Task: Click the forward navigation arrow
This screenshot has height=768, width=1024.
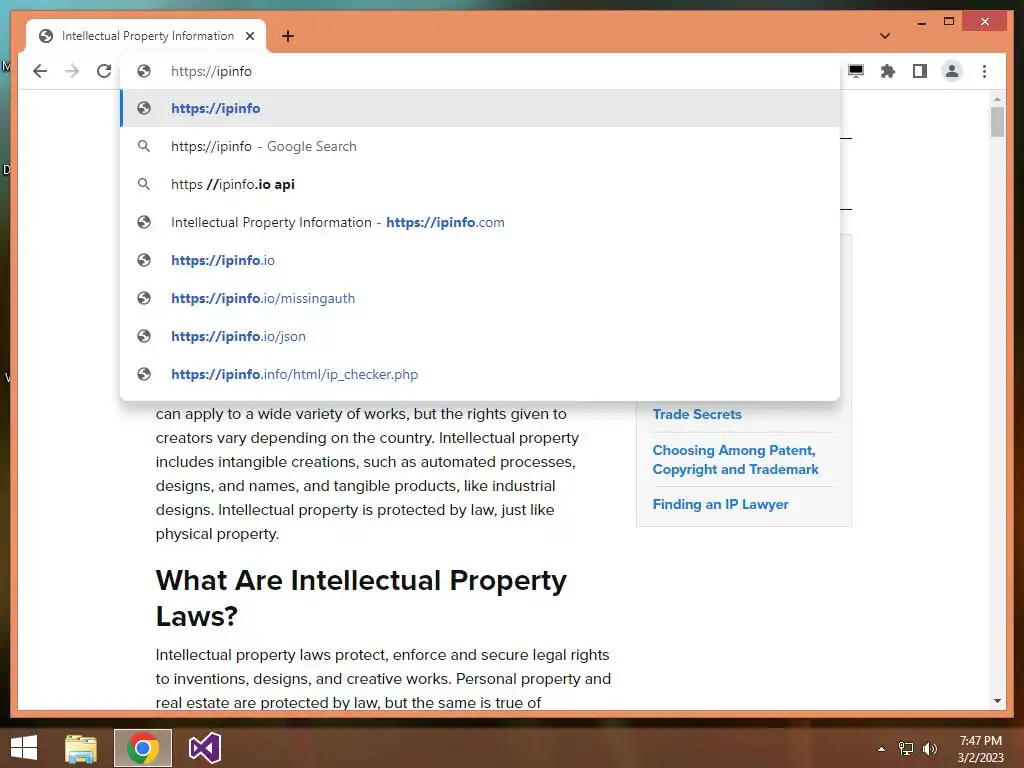Action: (x=72, y=71)
